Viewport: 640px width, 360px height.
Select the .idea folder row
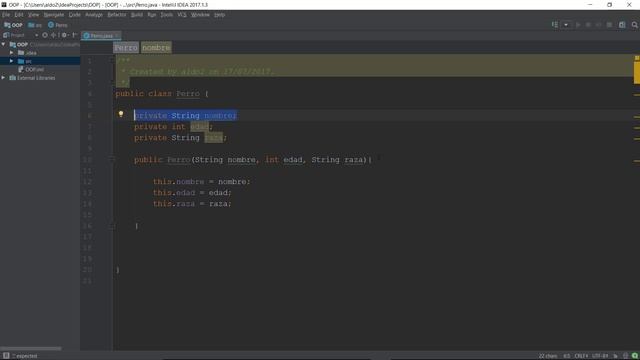[40, 53]
